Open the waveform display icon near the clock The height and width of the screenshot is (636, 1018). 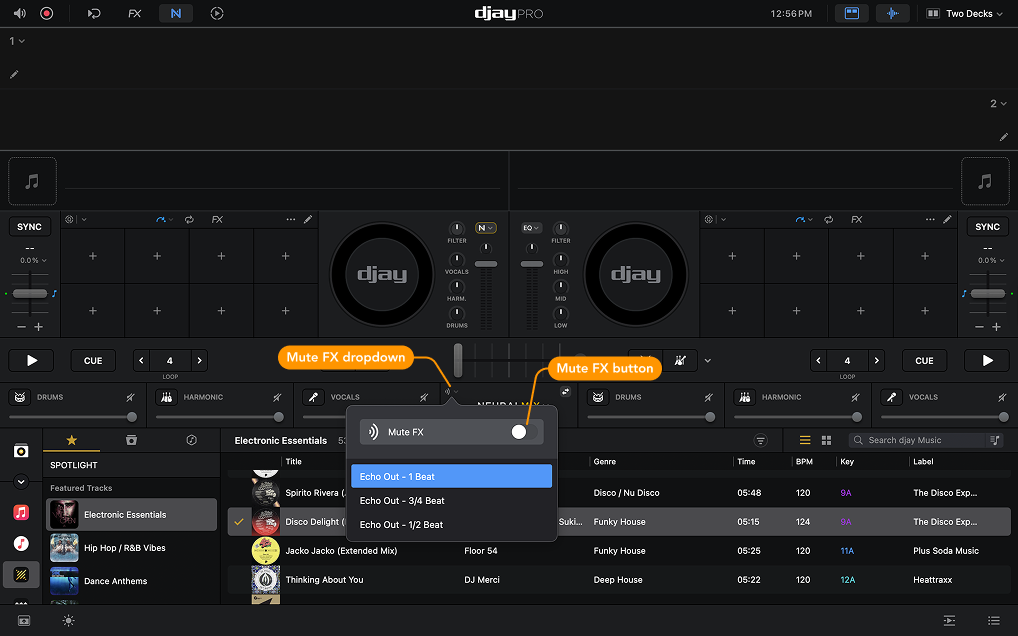[893, 13]
